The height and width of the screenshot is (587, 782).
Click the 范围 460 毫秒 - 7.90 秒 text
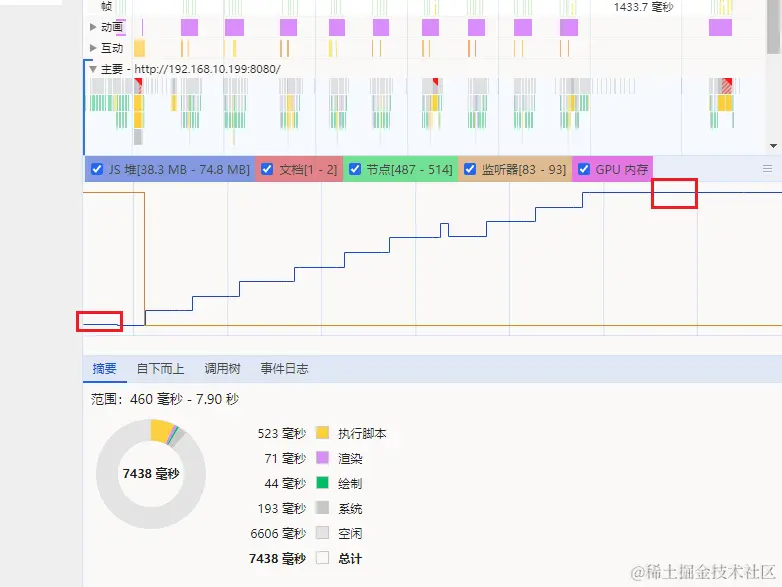click(x=165, y=399)
